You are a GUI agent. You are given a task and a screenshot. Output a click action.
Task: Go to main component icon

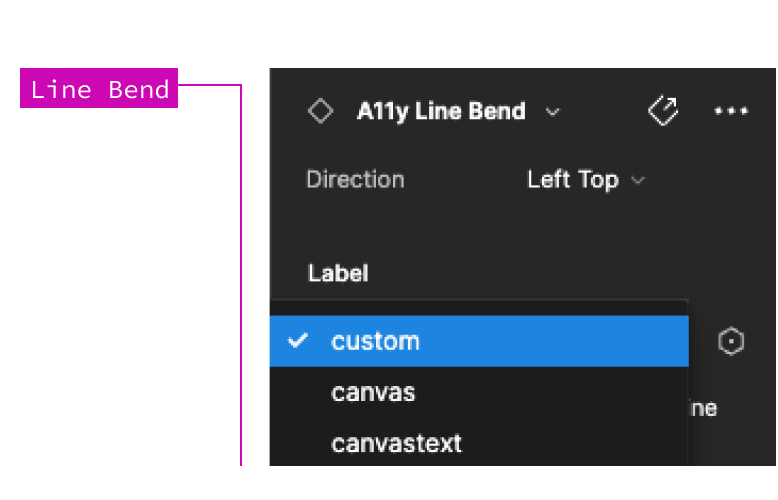pos(663,111)
